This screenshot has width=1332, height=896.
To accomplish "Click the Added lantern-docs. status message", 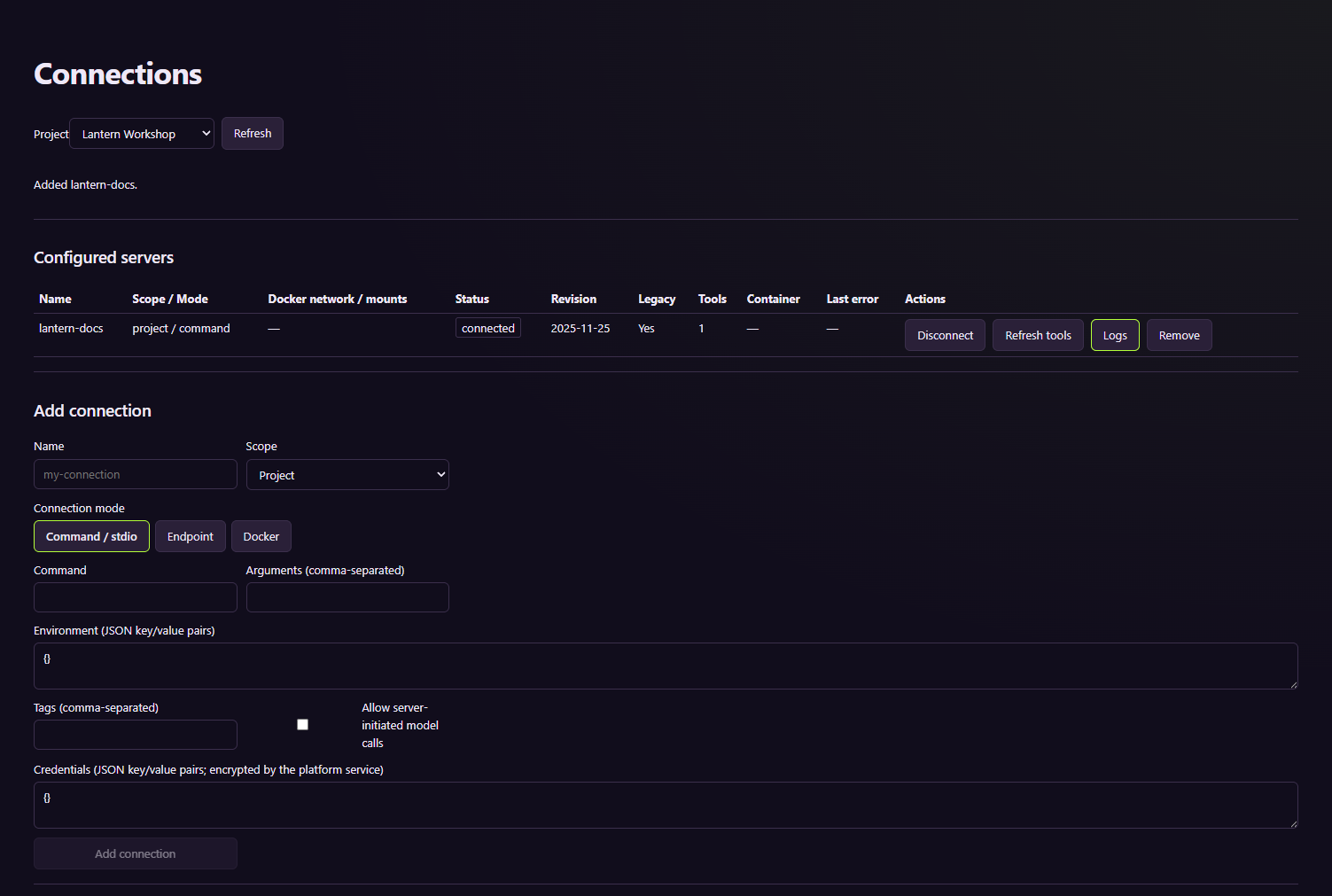I will click(x=85, y=184).
